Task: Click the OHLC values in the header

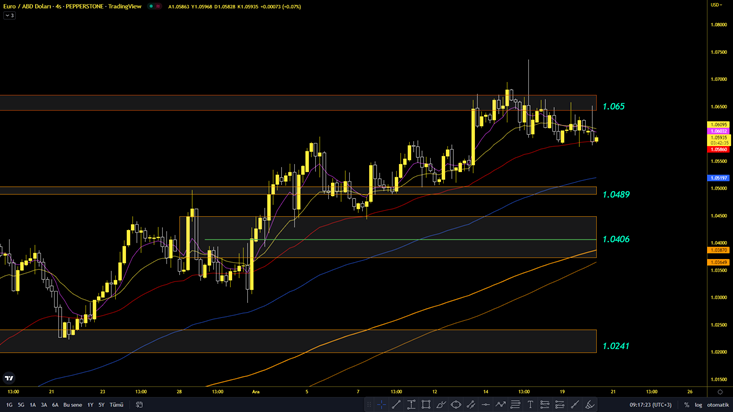Action: 235,7
